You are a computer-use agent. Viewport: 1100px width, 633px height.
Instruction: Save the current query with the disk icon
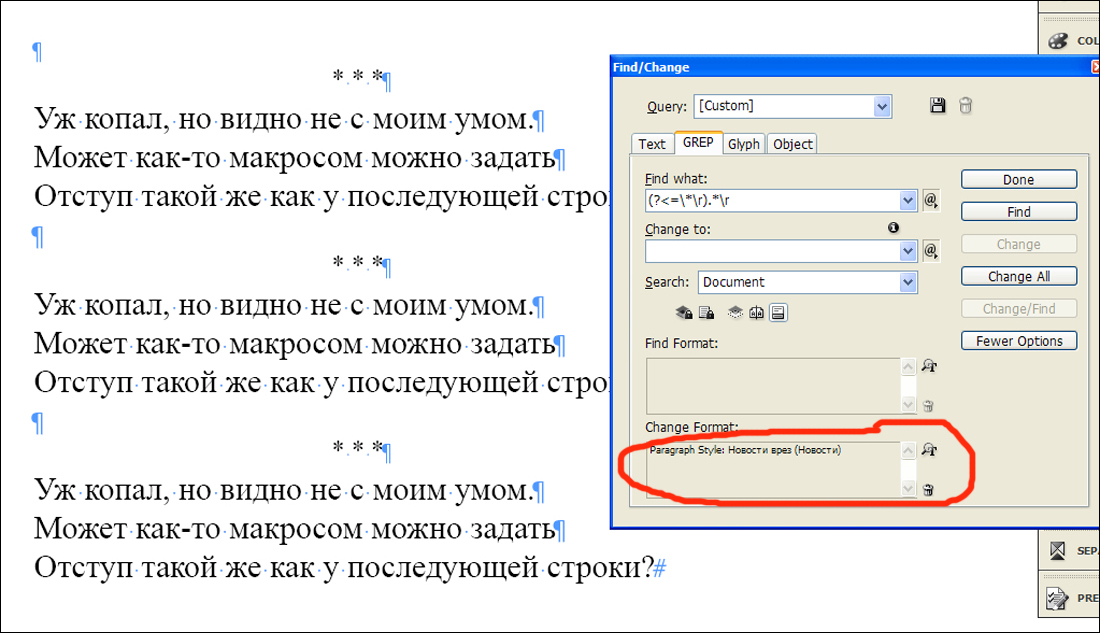(937, 106)
